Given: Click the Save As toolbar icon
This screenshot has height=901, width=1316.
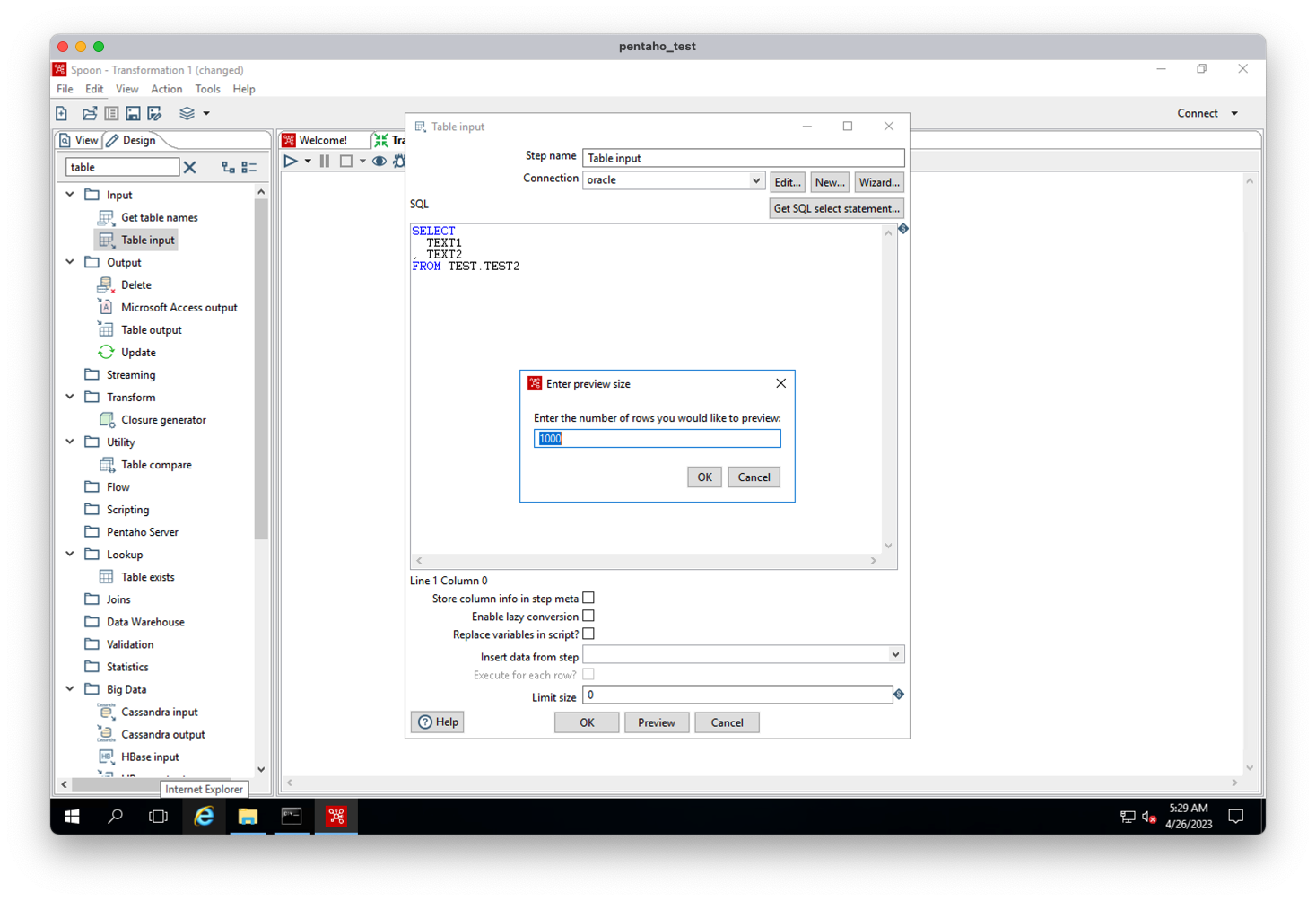Looking at the screenshot, I should (154, 113).
